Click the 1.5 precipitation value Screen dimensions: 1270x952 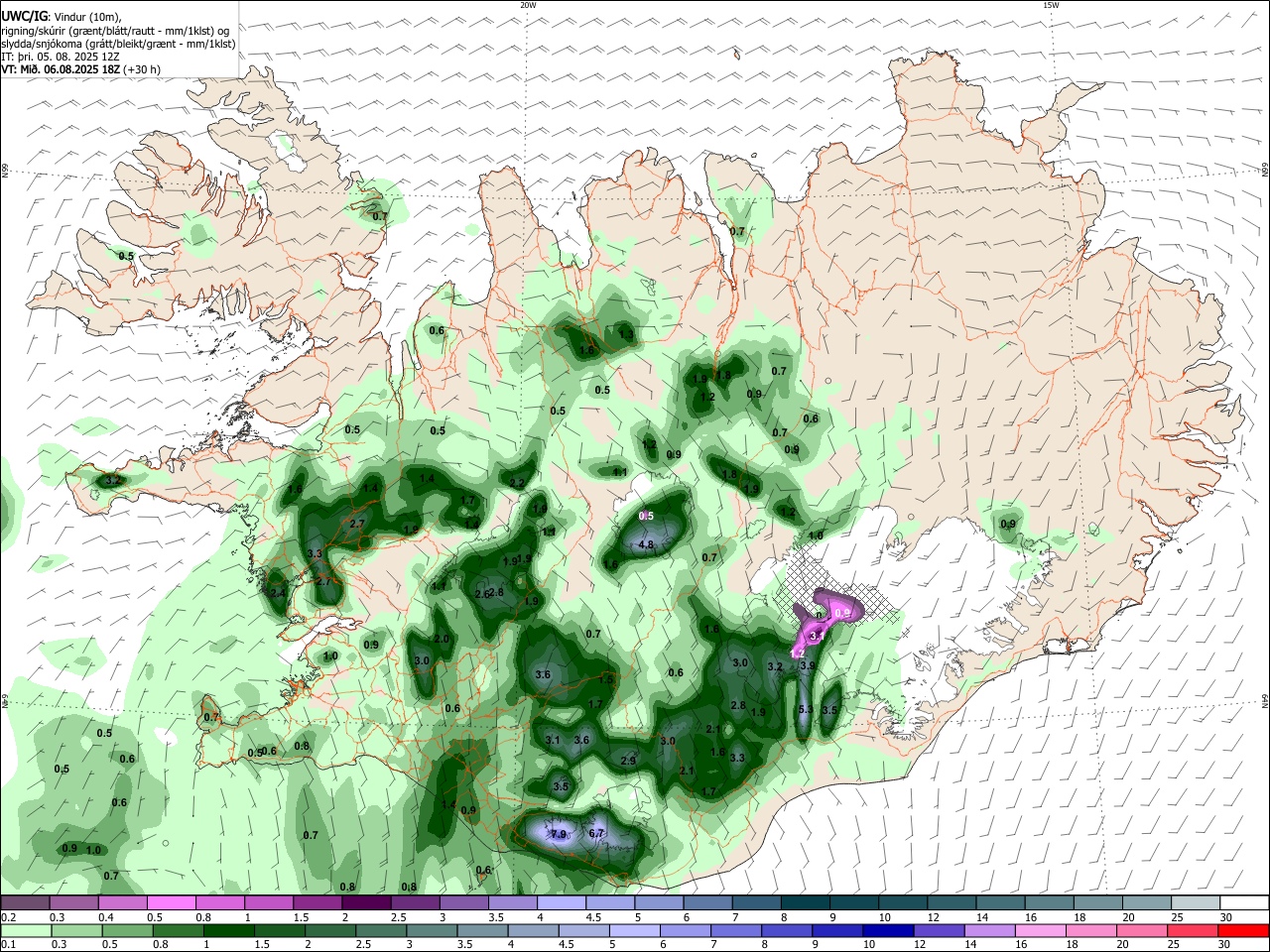605,679
